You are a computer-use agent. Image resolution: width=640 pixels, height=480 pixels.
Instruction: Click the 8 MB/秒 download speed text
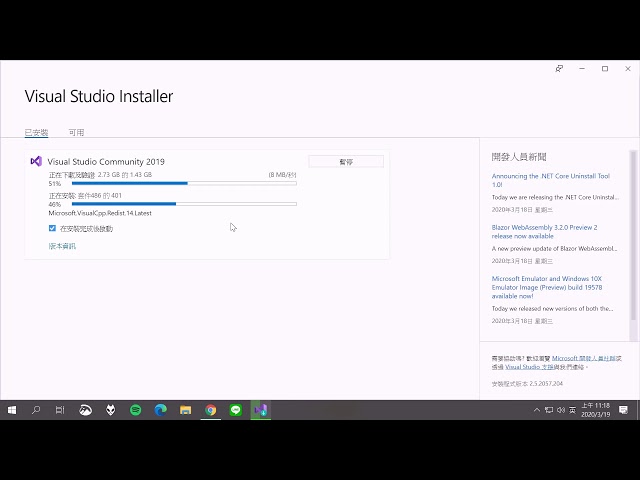tap(282, 175)
